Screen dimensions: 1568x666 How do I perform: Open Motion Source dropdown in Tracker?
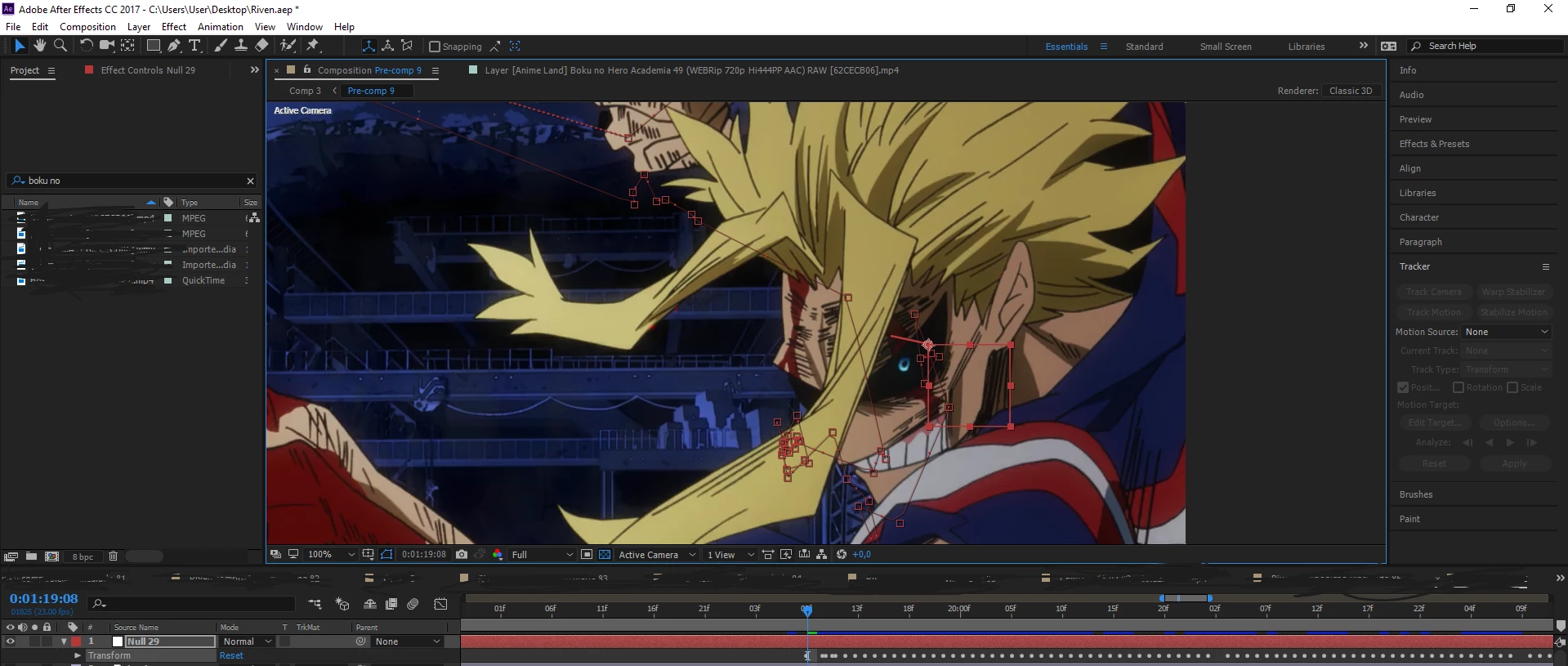[1507, 332]
